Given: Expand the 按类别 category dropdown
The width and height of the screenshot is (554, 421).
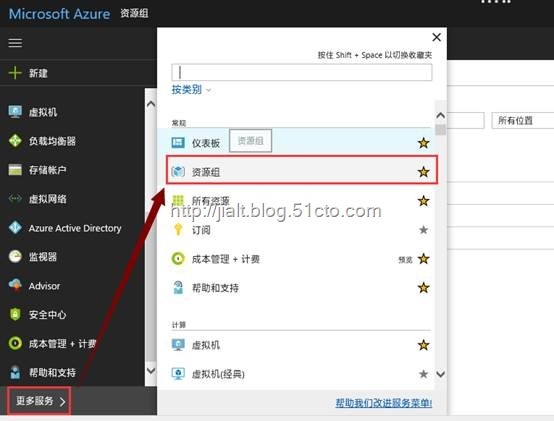Looking at the screenshot, I should point(191,90).
